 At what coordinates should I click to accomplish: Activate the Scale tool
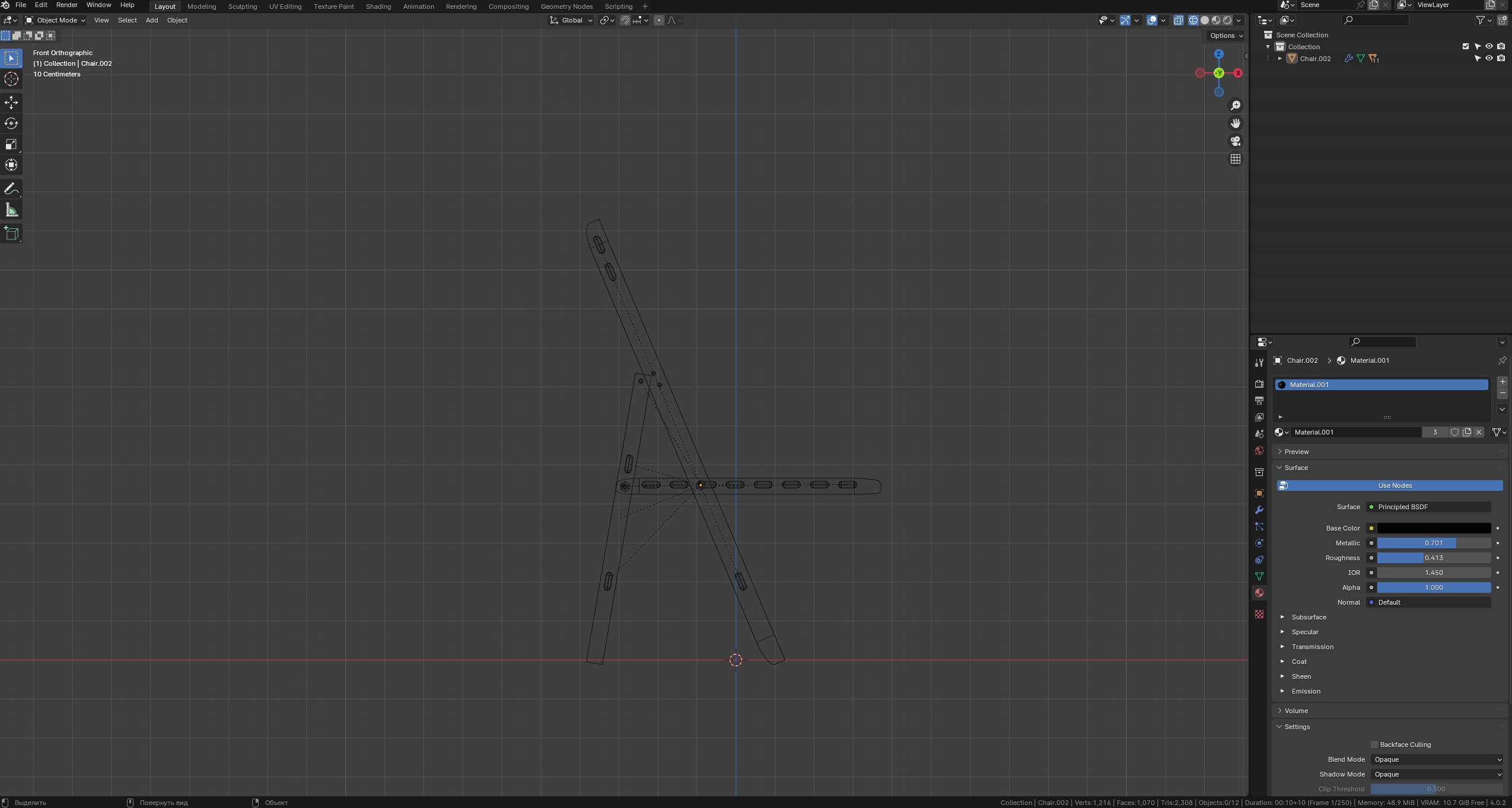pyautogui.click(x=11, y=144)
